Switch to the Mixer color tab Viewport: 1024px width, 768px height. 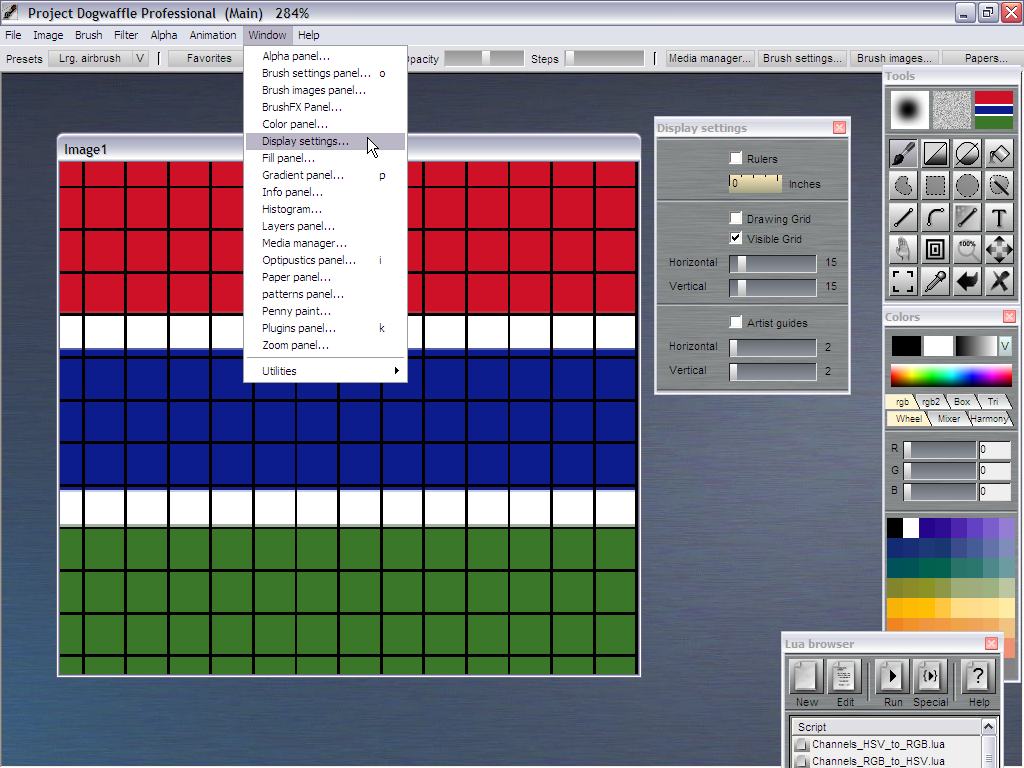click(x=948, y=419)
